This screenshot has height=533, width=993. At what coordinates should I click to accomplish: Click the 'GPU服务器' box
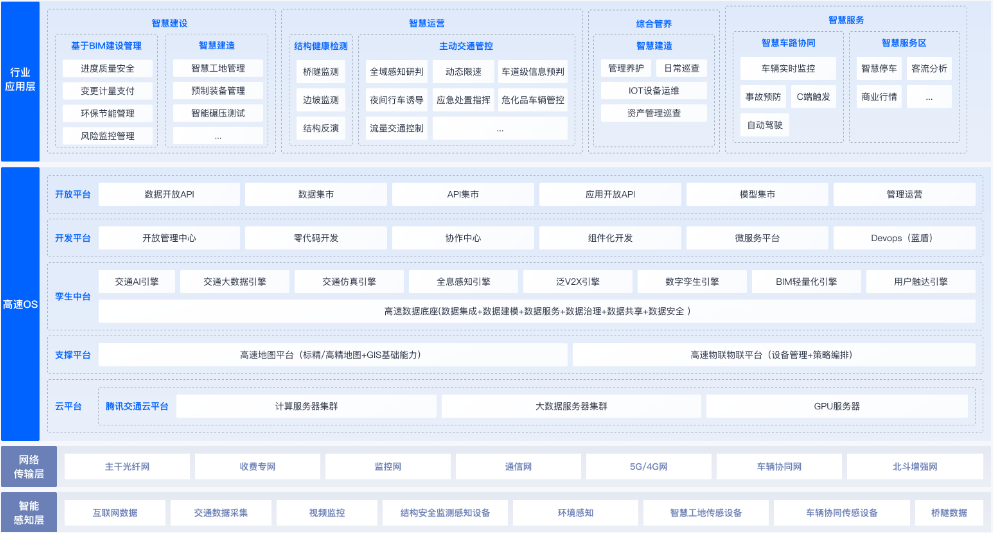click(x=837, y=406)
